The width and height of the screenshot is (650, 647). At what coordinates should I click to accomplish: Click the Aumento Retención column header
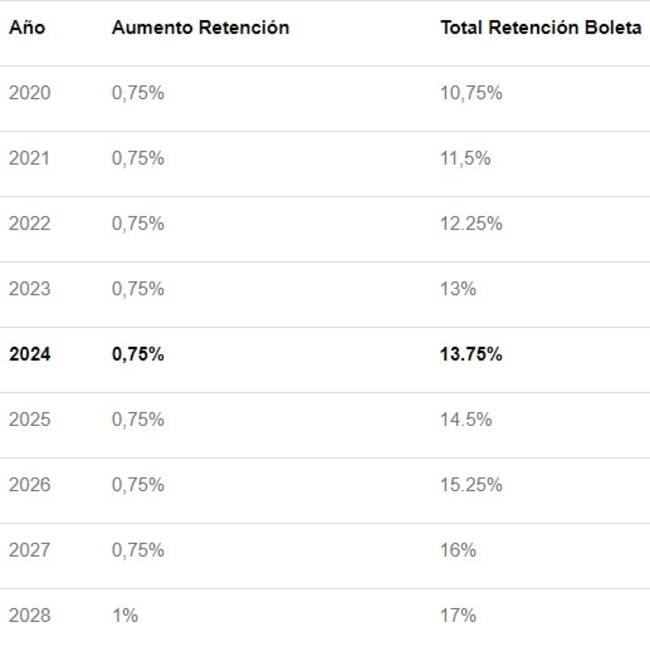[200, 28]
